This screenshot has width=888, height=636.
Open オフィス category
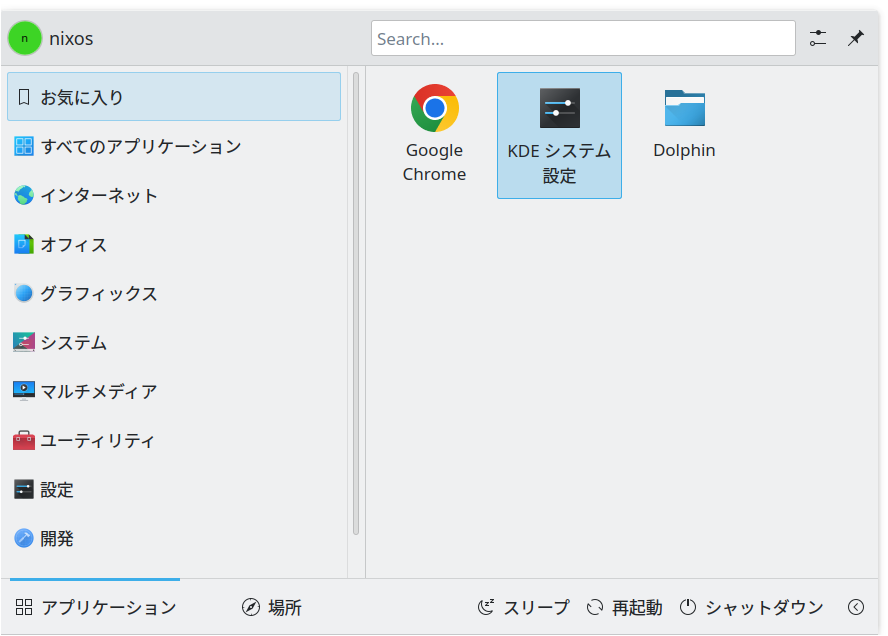174,244
